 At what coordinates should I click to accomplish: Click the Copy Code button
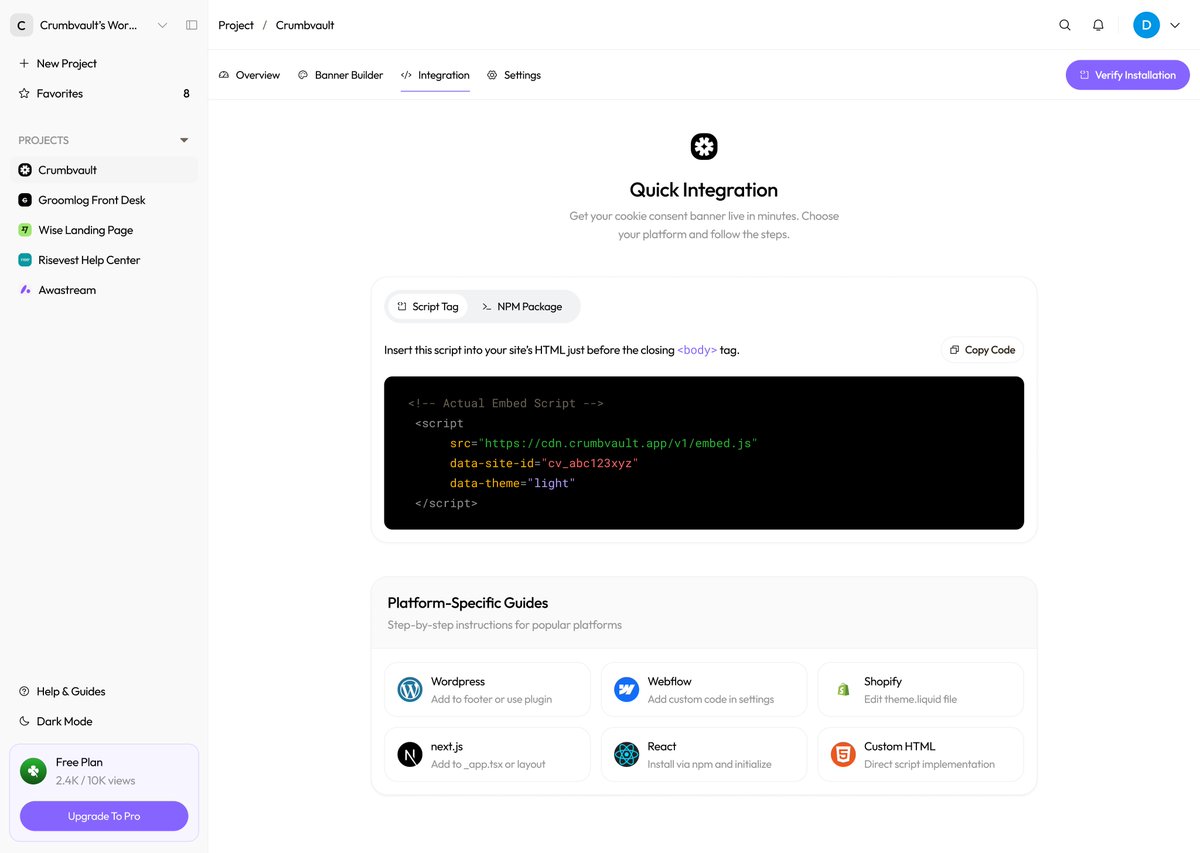pyautogui.click(x=982, y=350)
